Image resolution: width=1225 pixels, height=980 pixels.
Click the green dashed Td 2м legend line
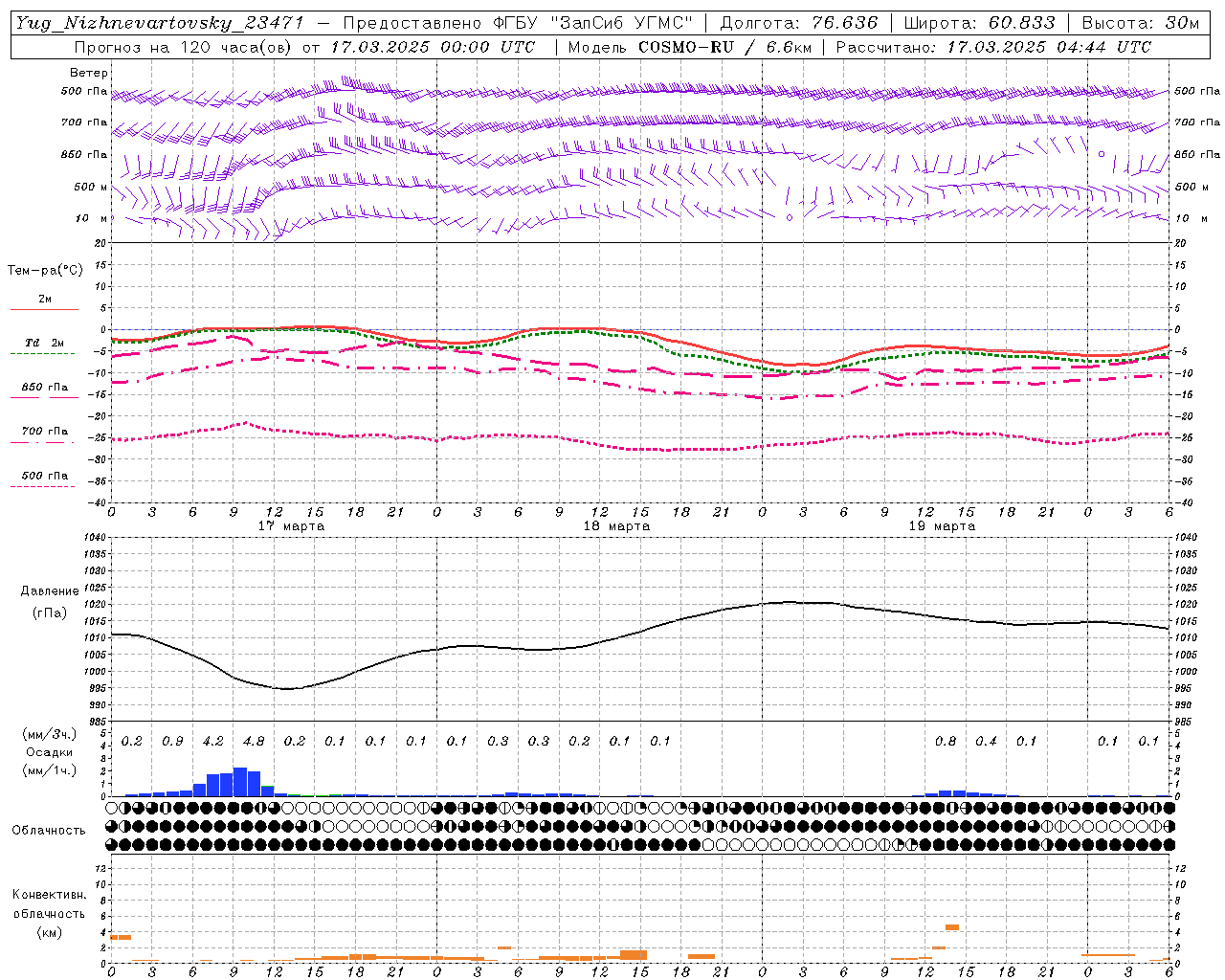43,353
